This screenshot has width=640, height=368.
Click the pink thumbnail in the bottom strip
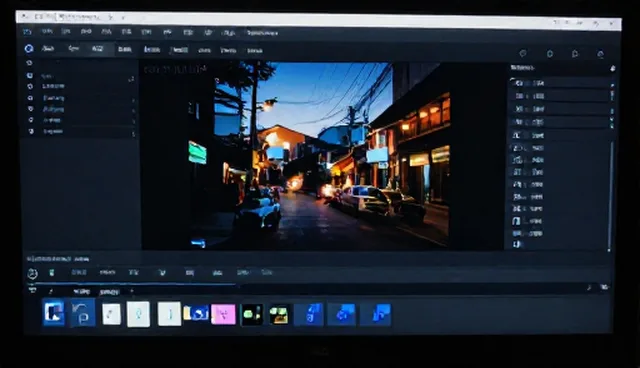tap(223, 314)
